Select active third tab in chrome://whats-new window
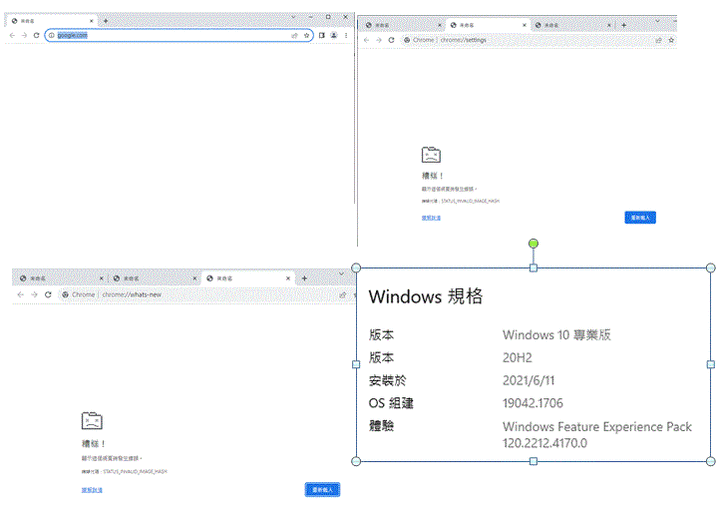This screenshot has width=720, height=524. point(248,278)
